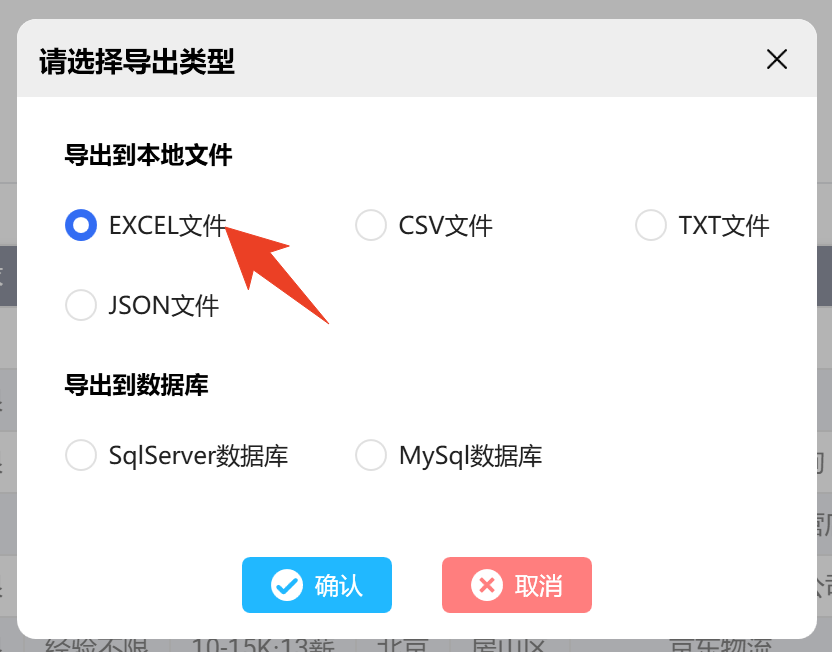Click the 导出到本地文件 section heading

pos(149,155)
